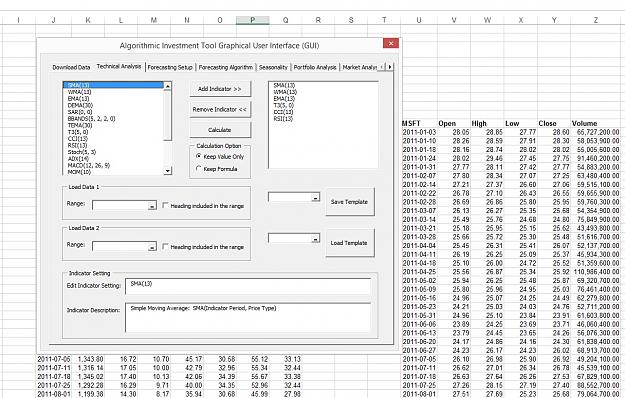Select MACD(12, 26, 9) indicator
The image size is (625, 398).
tap(113, 165)
